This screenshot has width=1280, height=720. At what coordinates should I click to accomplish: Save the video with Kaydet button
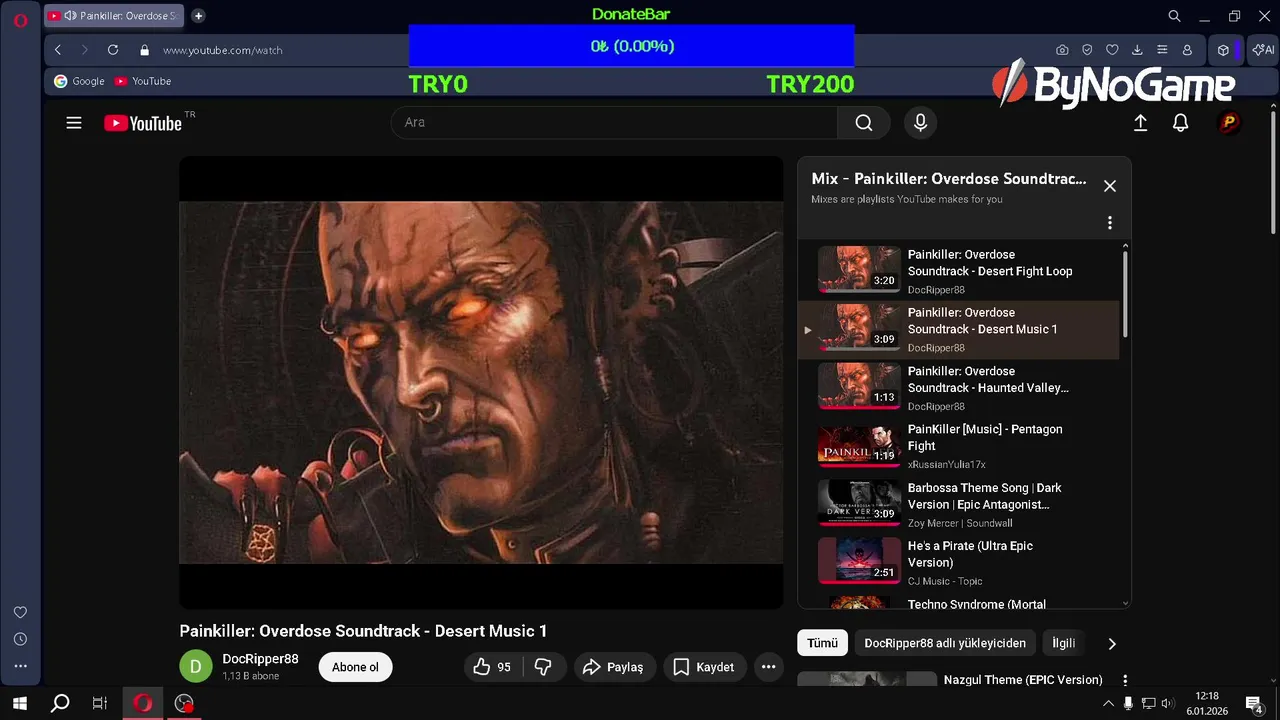pyautogui.click(x=704, y=667)
